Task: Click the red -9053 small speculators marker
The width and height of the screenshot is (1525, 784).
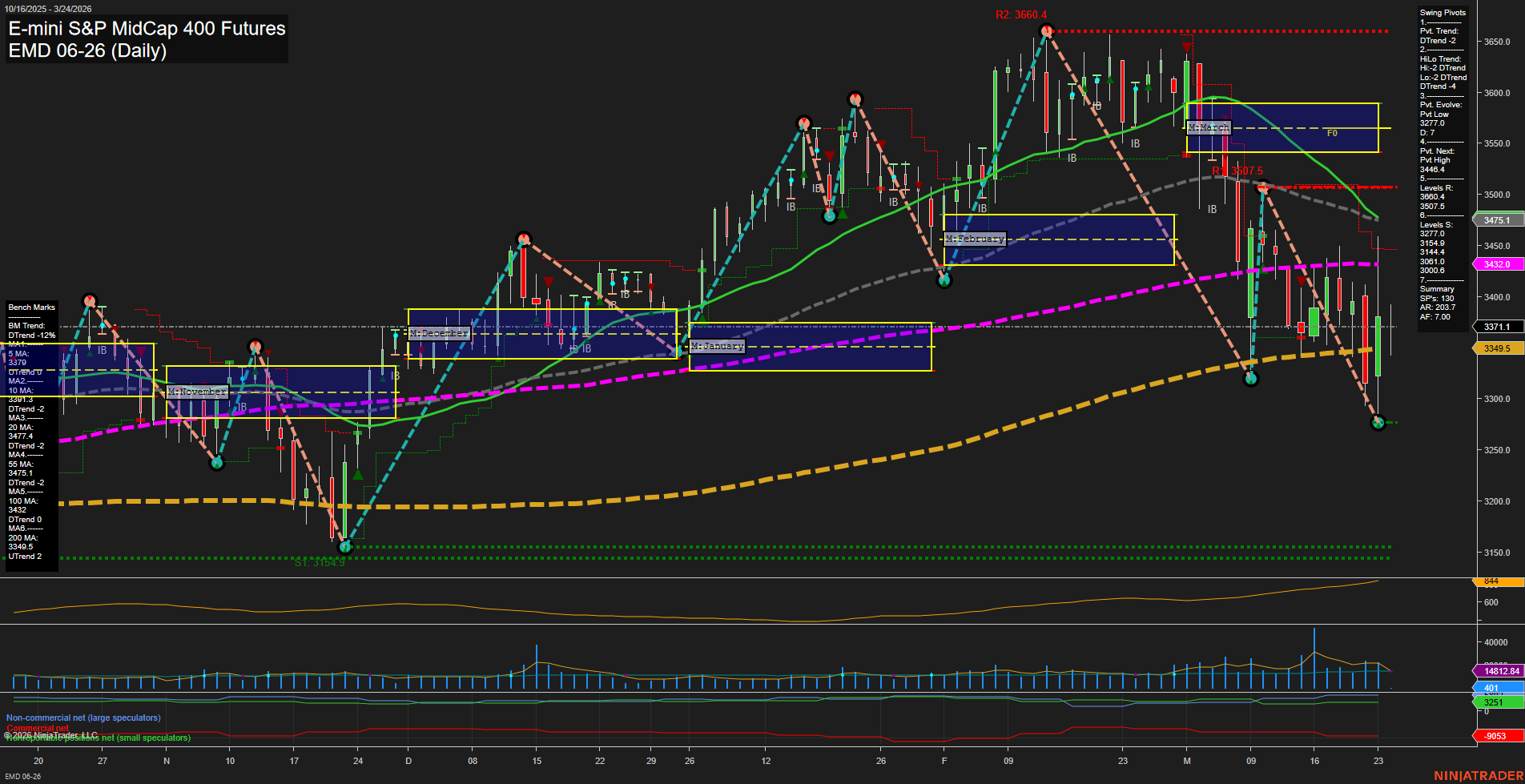Action: pos(1495,734)
